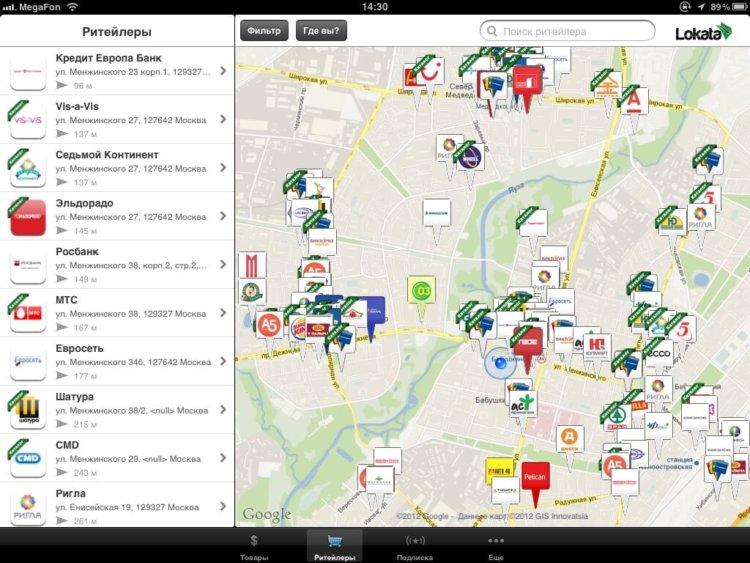Click the Кредит Европа Банк title
Image resolution: width=750 pixels, height=563 pixels.
pos(109,58)
